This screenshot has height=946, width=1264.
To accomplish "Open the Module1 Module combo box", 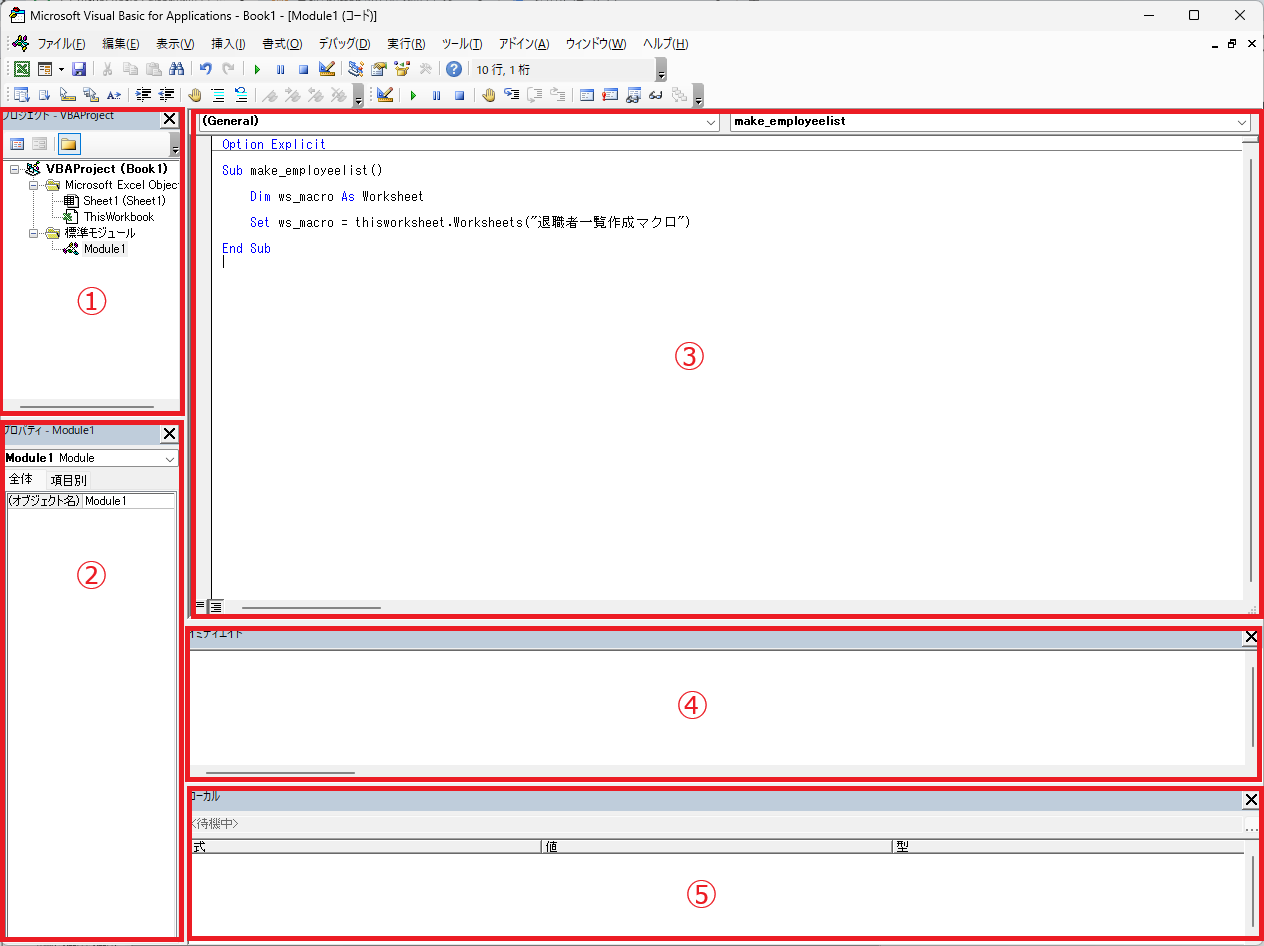I will point(170,458).
